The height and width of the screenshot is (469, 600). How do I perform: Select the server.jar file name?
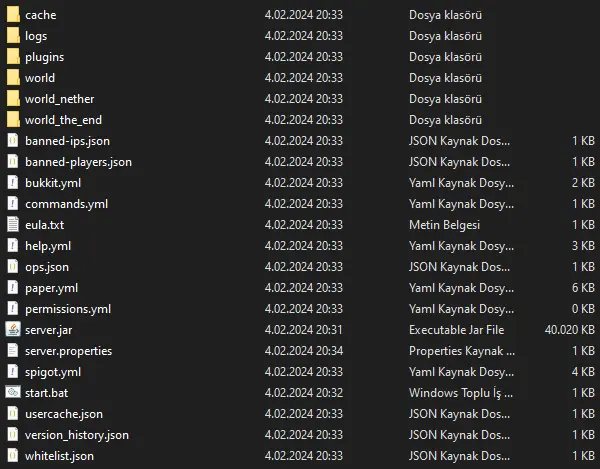pyautogui.click(x=48, y=330)
